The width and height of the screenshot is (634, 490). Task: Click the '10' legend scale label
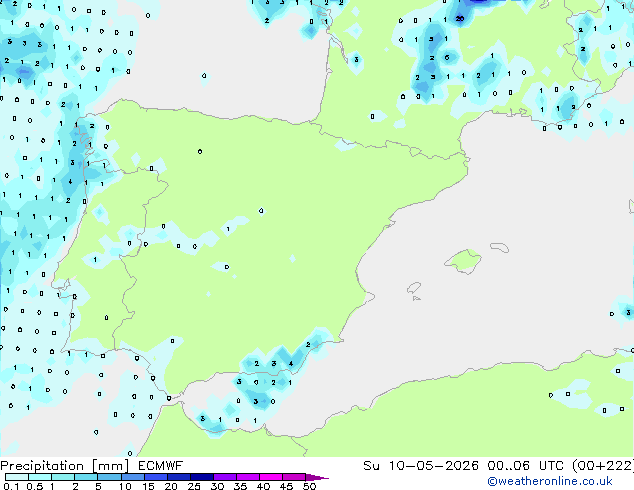click(x=125, y=486)
